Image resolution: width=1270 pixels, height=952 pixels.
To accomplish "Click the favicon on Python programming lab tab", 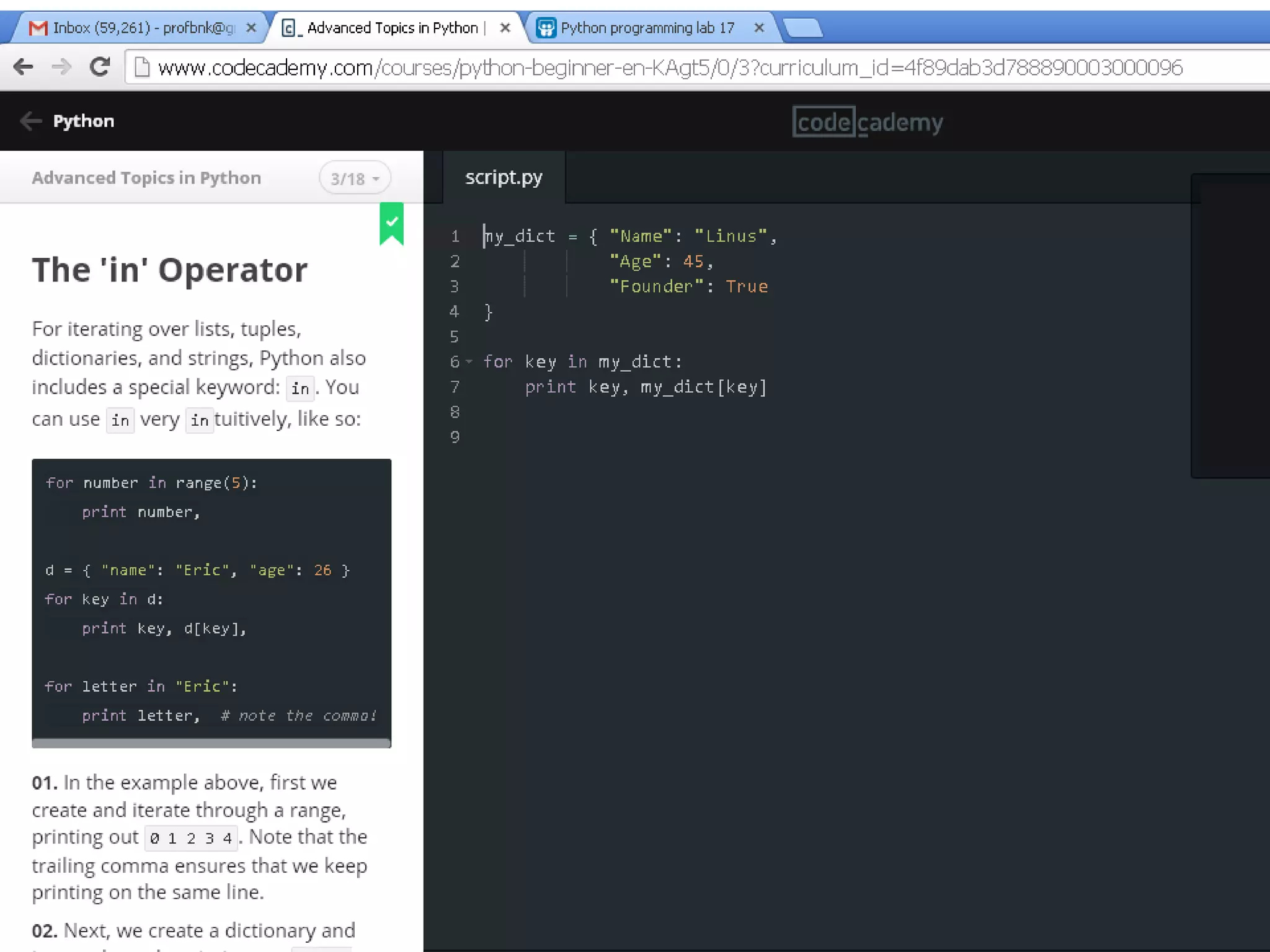I will click(x=546, y=28).
